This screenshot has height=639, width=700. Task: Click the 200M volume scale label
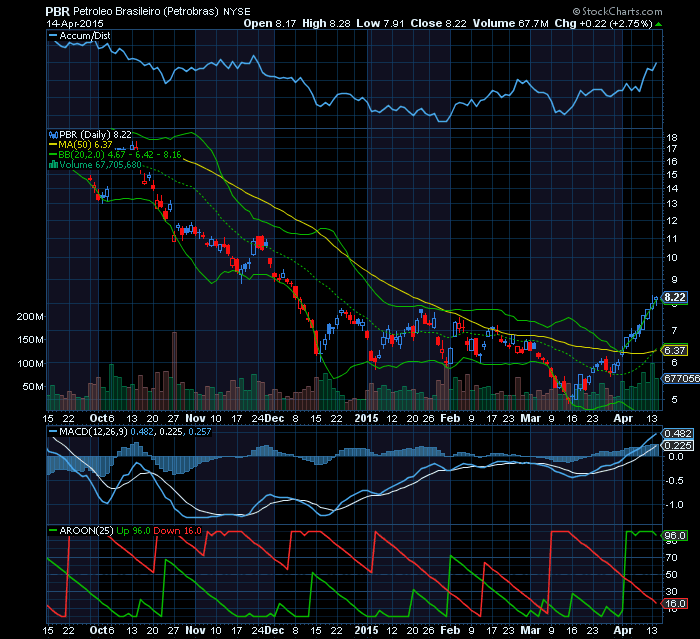point(30,317)
